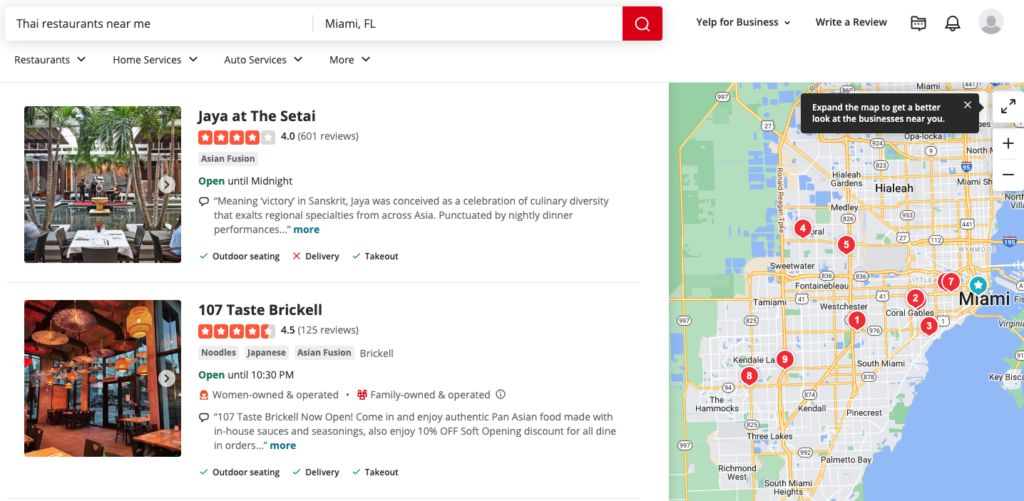Viewport: 1024px width, 501px height.
Task: Open the Home Services dropdown menu
Action: (x=155, y=59)
